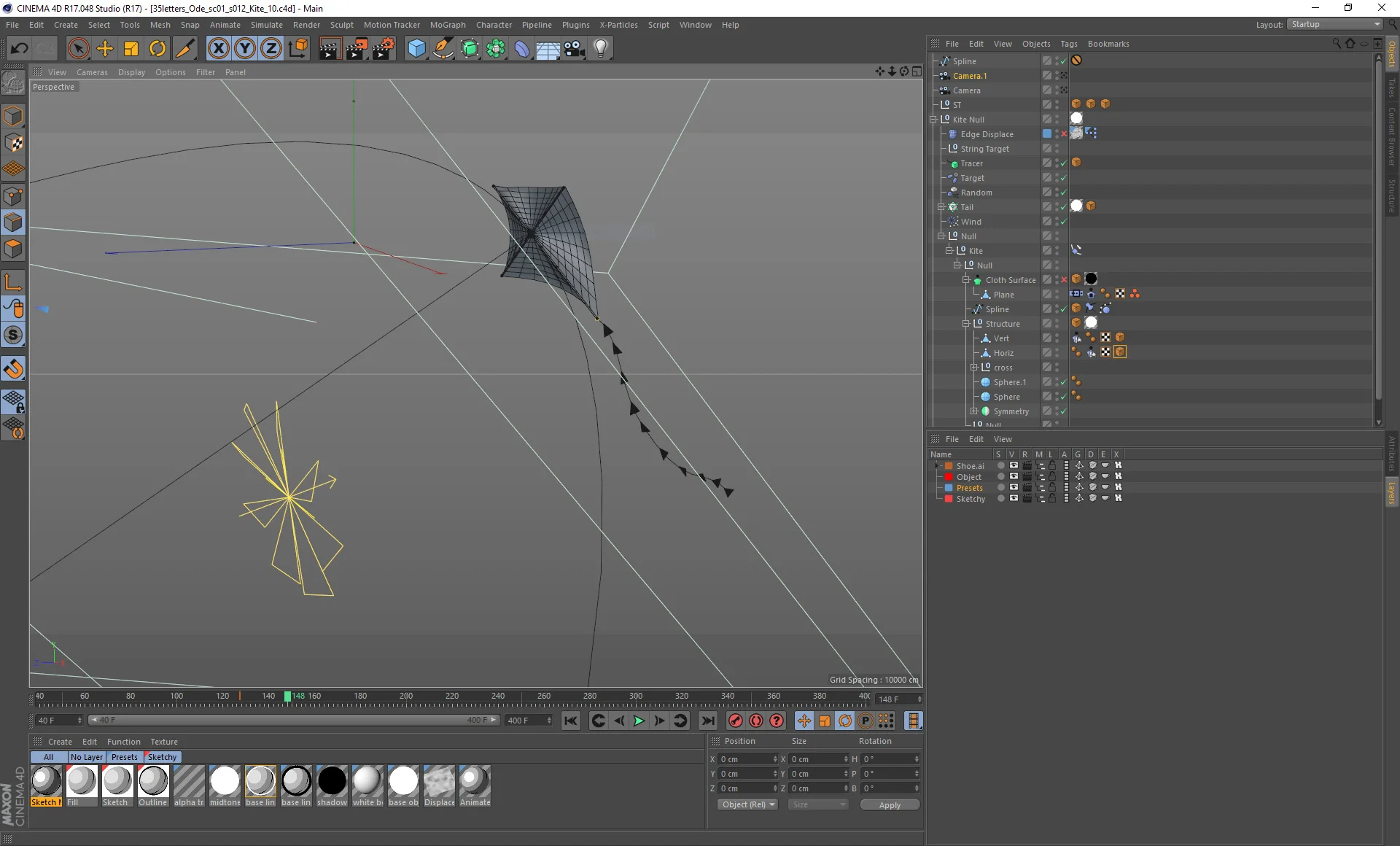Open the Object (Rel) coordinate dropdown
This screenshot has height=846, width=1400.
point(747,804)
